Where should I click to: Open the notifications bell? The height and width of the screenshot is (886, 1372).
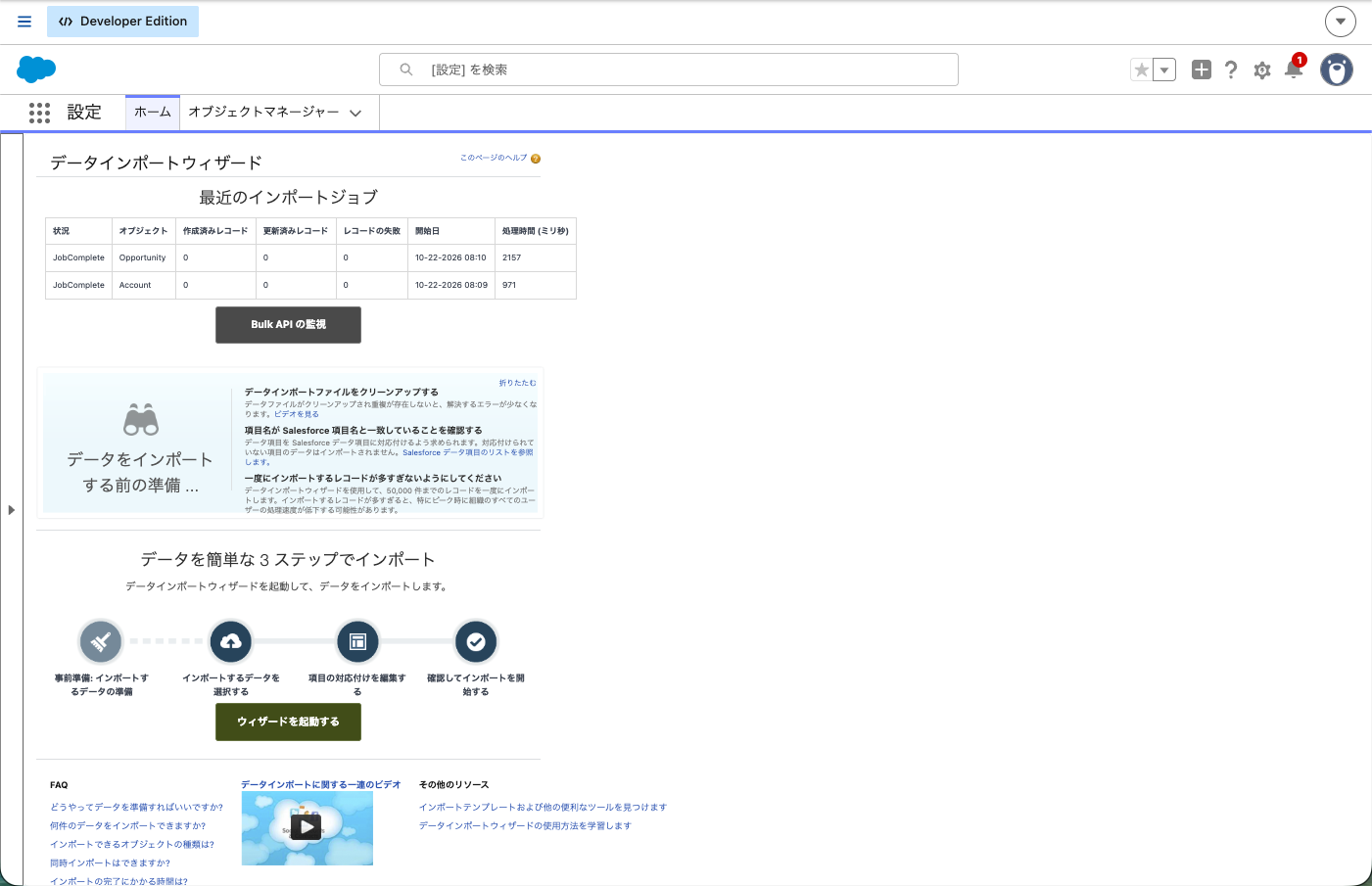1294,69
